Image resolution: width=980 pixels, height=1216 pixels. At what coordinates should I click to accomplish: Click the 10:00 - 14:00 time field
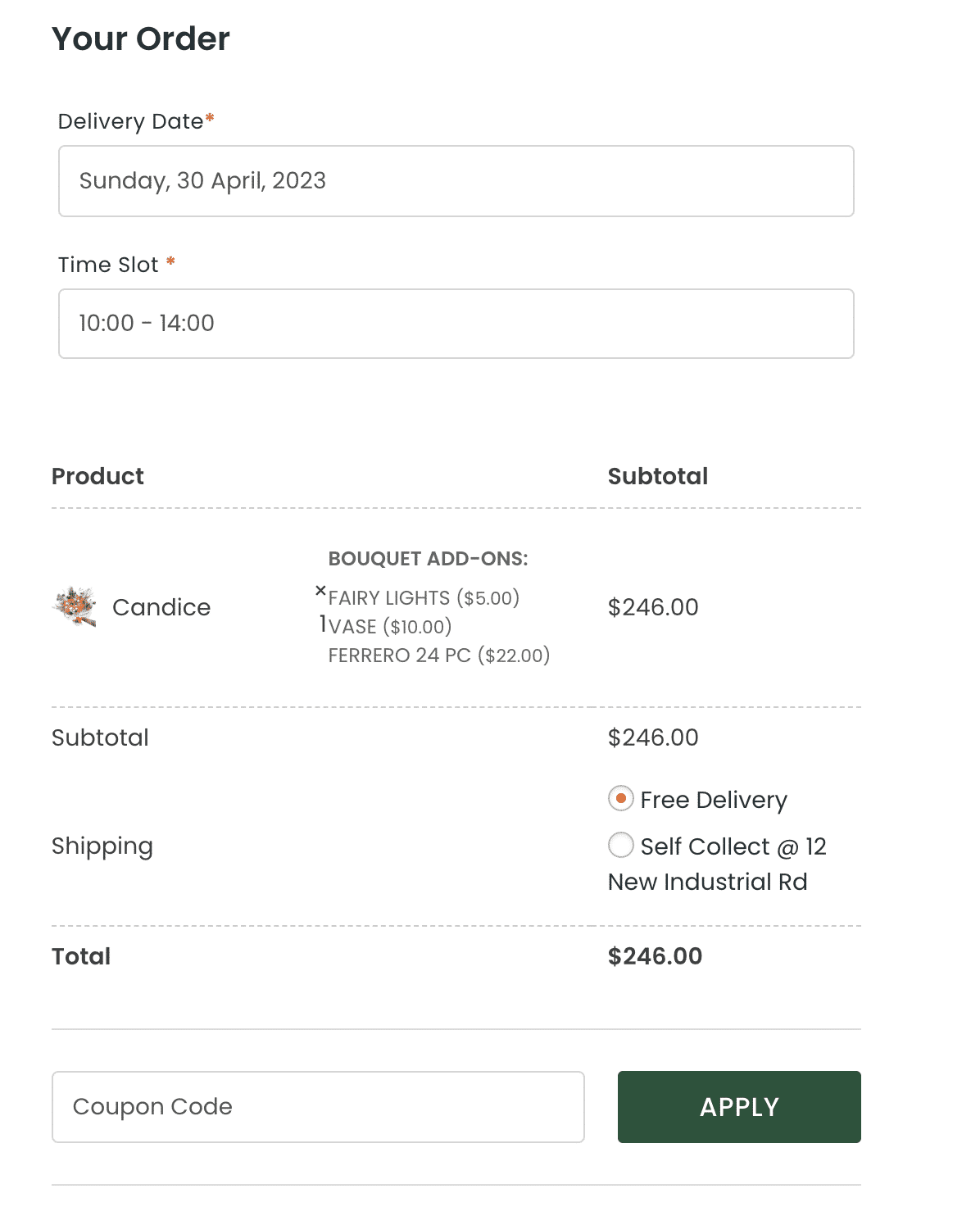(456, 323)
